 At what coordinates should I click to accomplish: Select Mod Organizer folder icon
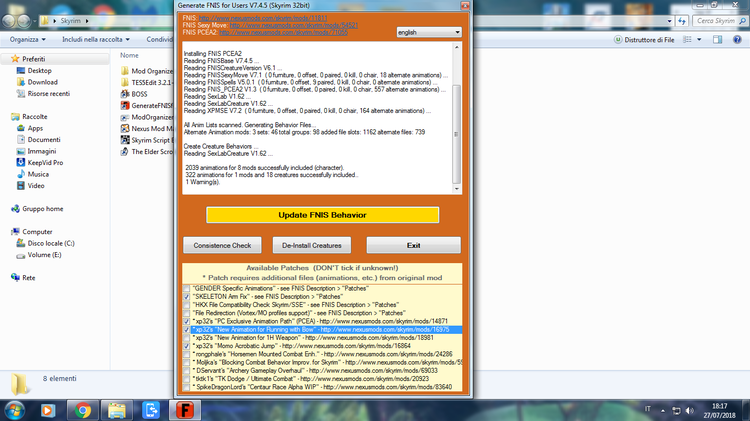(x=125, y=71)
